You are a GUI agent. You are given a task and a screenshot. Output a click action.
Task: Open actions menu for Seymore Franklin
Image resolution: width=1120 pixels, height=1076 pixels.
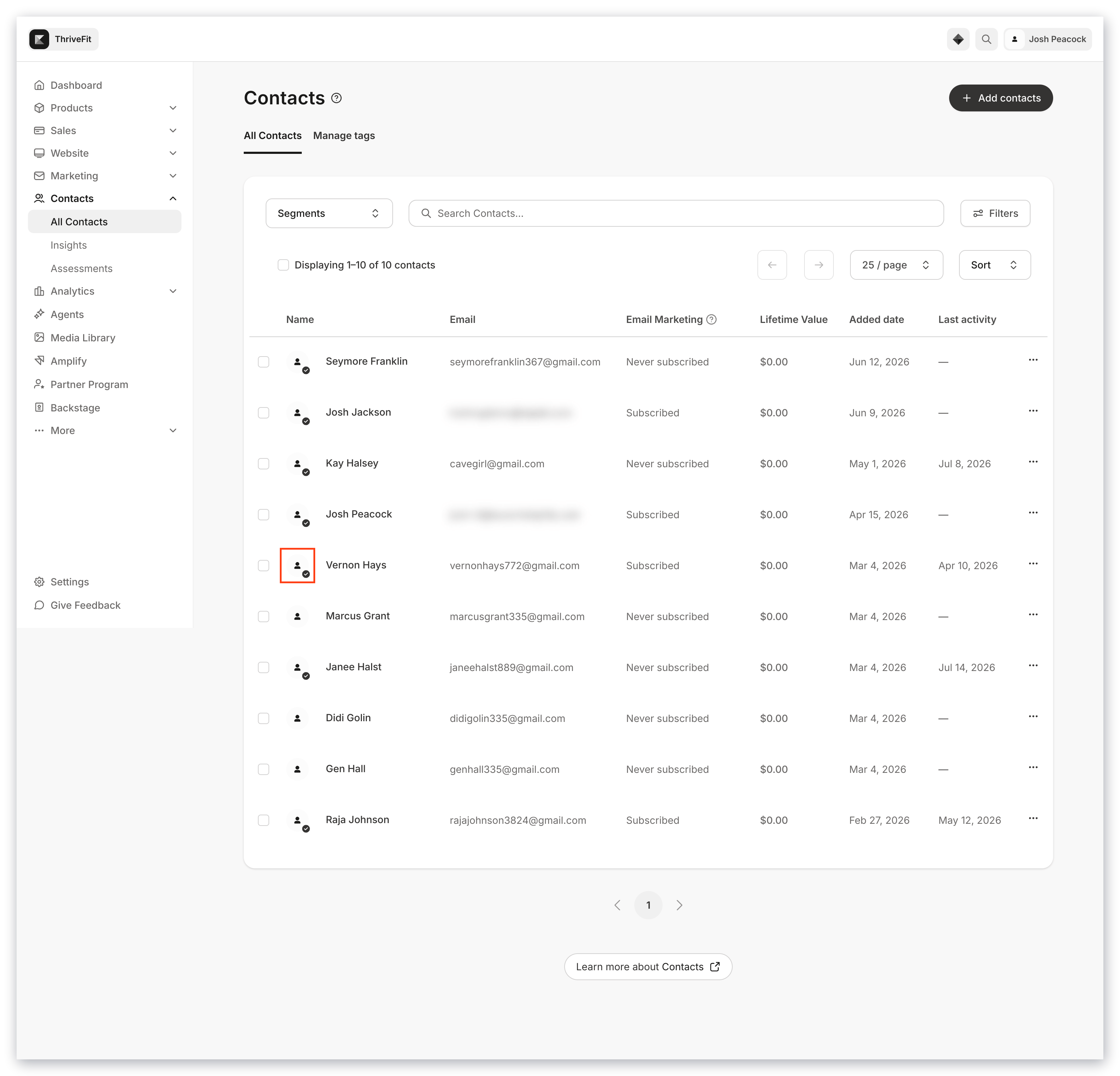(1033, 360)
